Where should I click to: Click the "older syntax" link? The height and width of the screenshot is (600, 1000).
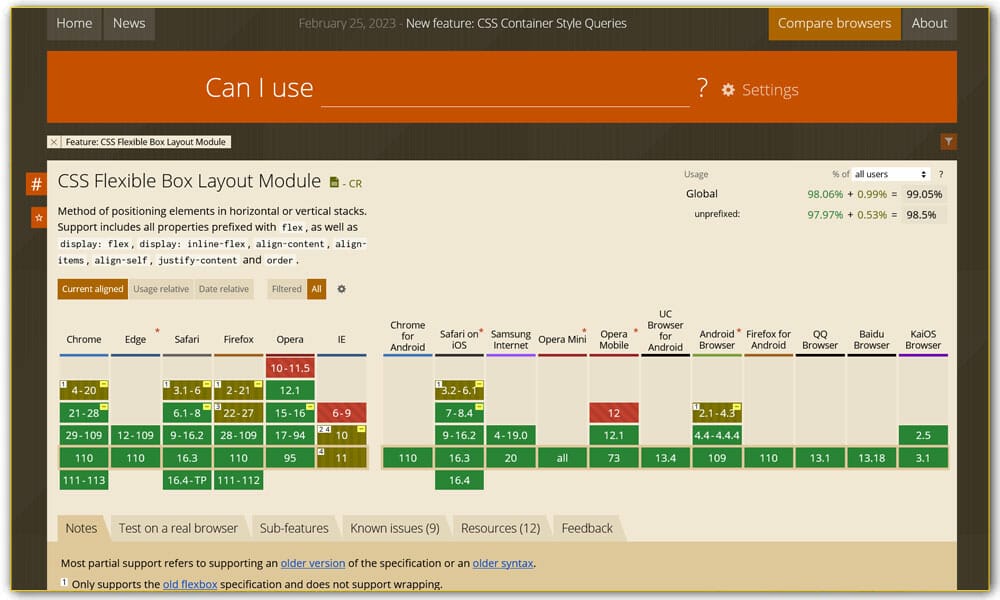coord(503,563)
